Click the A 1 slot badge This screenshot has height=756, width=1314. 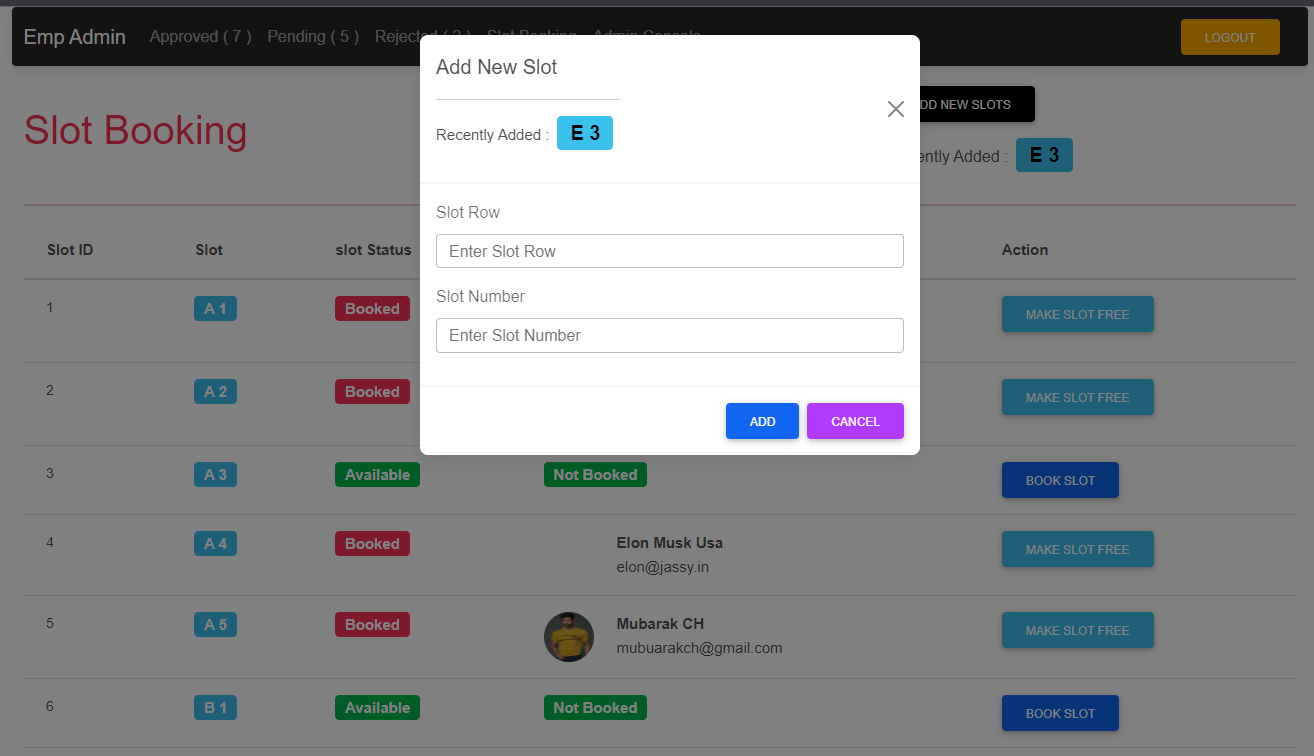click(x=215, y=308)
